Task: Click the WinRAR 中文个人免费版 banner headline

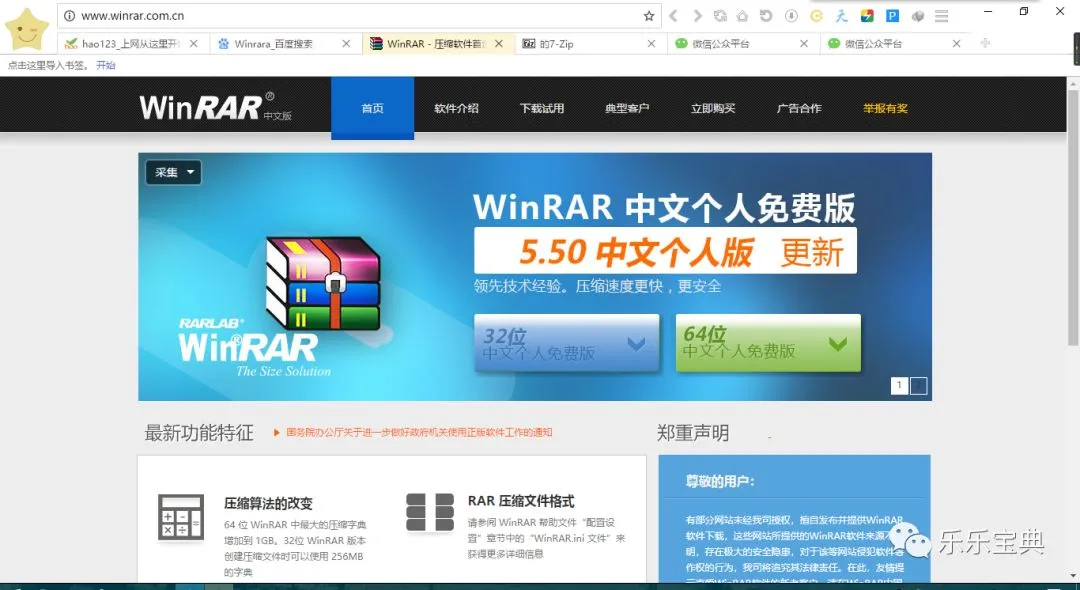Action: [665, 207]
